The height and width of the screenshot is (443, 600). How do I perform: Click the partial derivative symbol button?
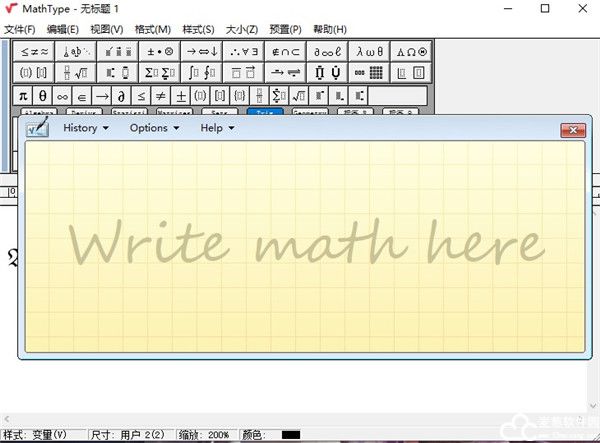coord(121,96)
